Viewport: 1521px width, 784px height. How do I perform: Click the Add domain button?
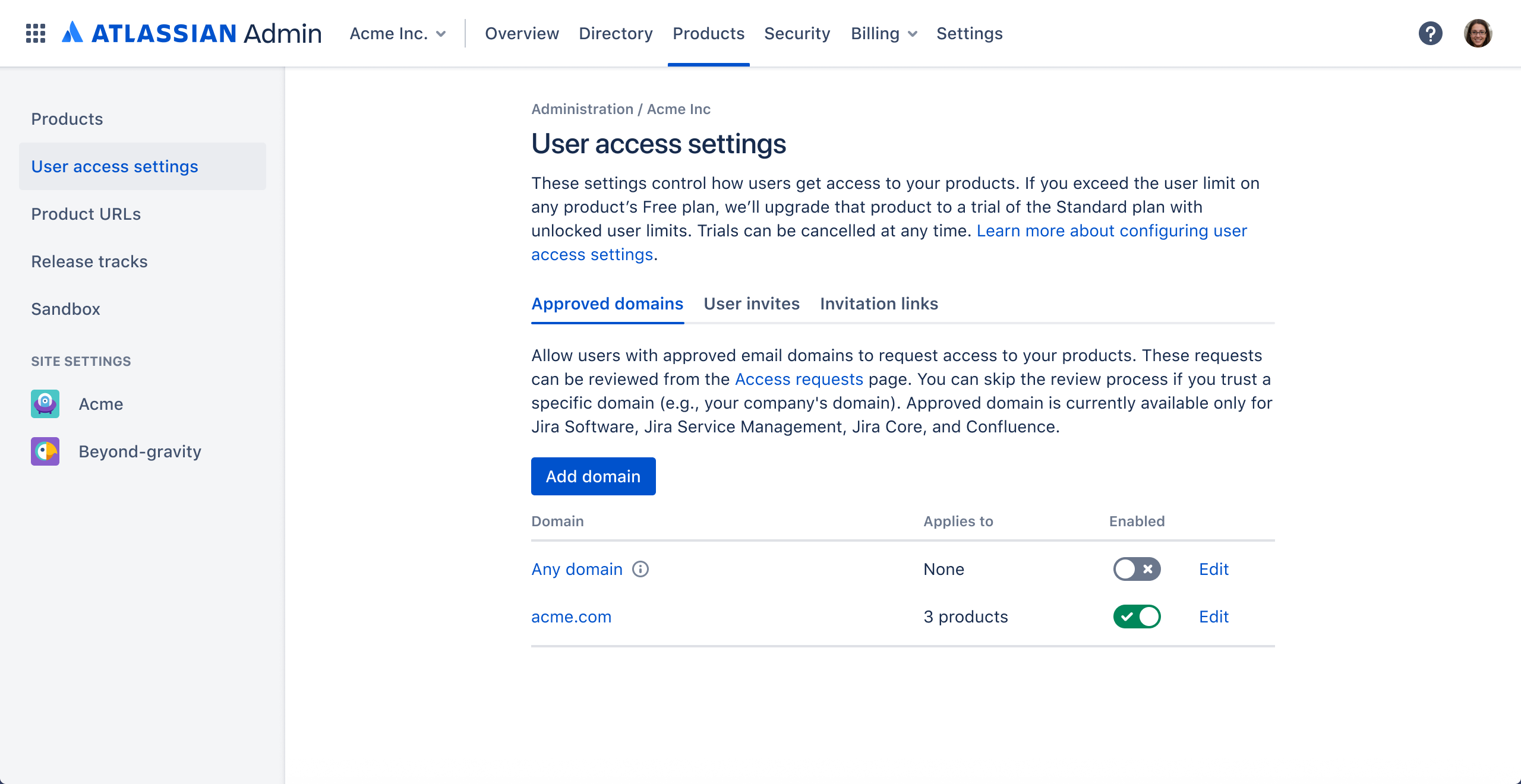coord(593,476)
